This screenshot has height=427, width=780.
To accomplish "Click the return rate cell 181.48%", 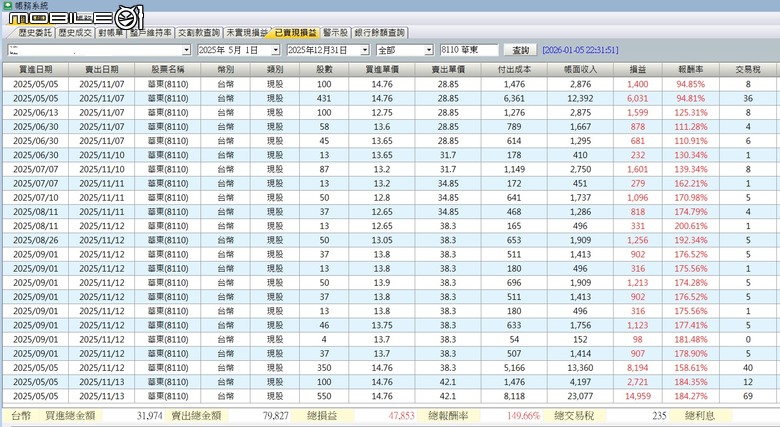I will 691,339.
